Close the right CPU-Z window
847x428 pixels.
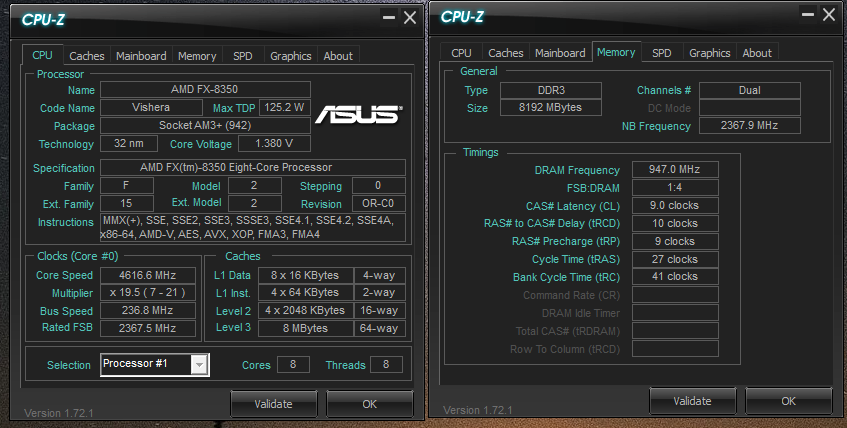pos(829,15)
